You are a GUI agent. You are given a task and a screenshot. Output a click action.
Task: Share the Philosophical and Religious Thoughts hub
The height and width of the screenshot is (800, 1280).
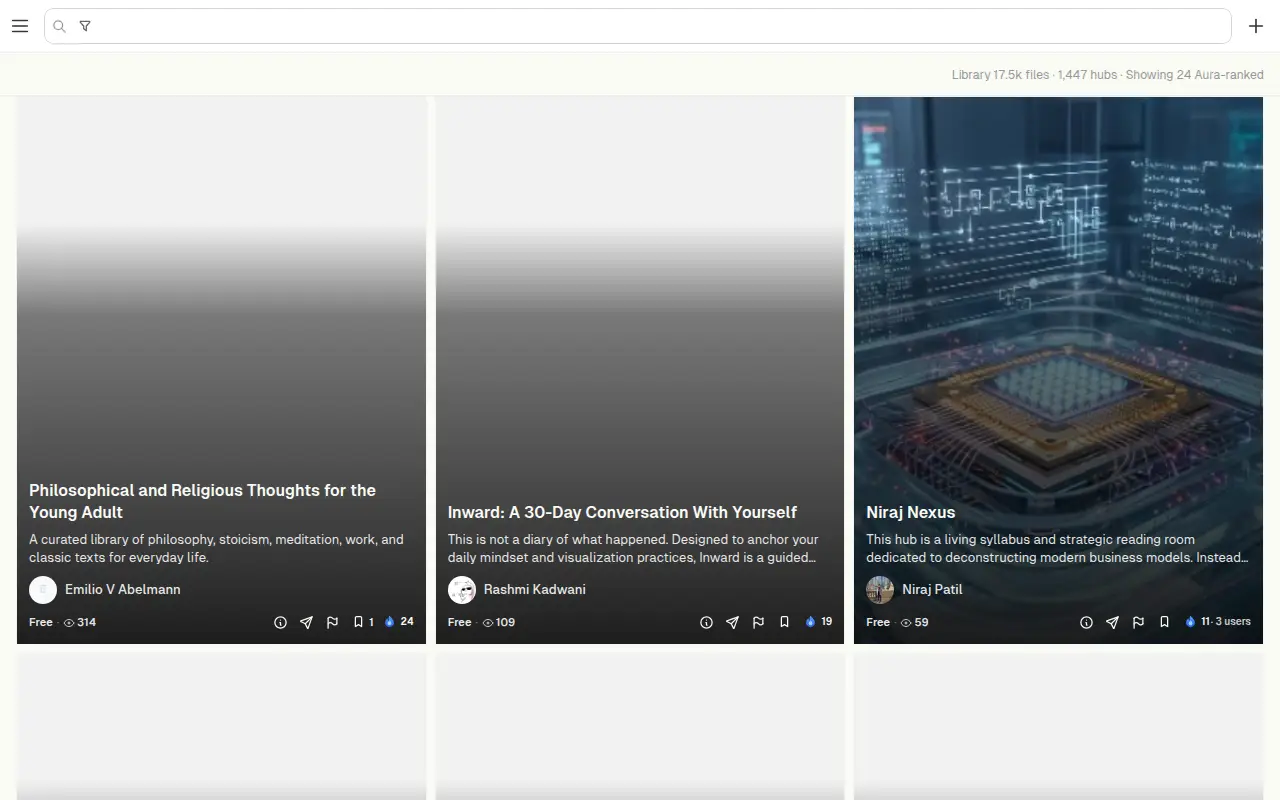point(306,622)
